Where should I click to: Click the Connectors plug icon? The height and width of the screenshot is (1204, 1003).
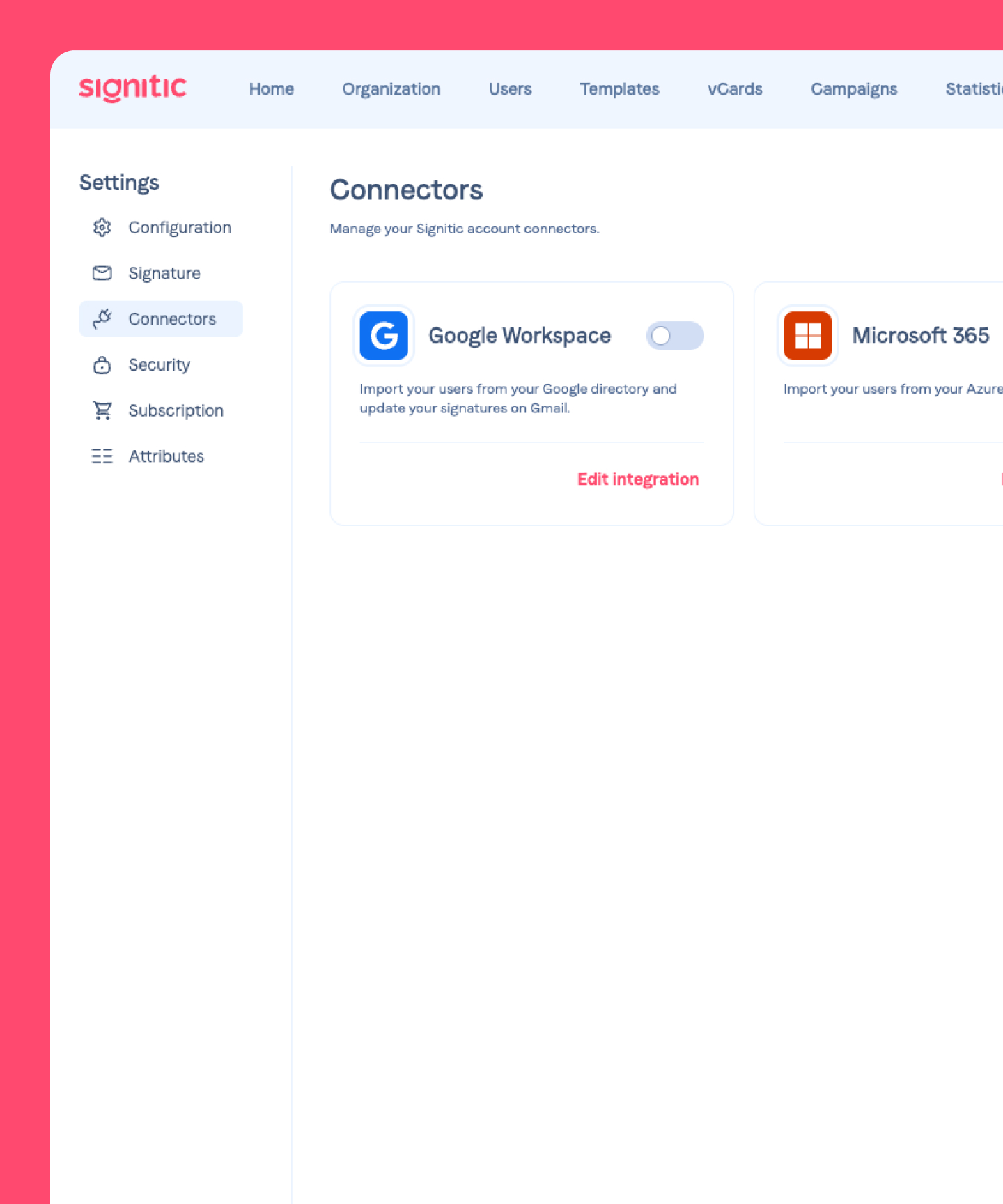click(x=102, y=318)
